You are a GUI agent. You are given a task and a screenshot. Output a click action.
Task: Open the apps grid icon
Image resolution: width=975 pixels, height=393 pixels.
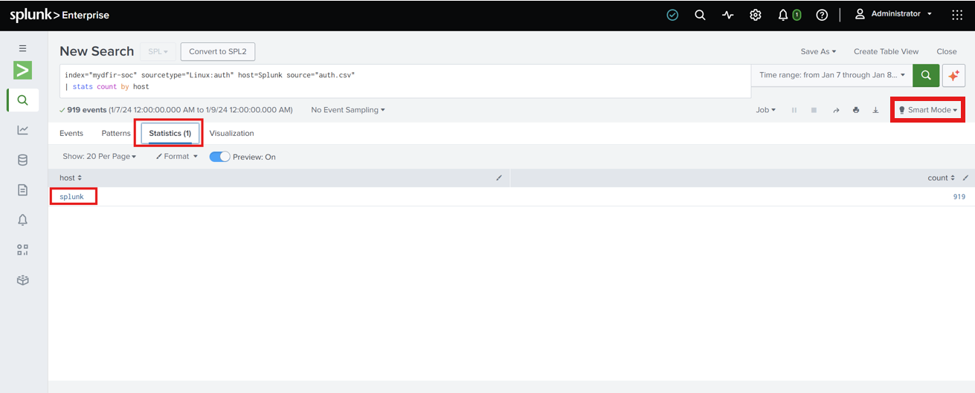click(957, 15)
